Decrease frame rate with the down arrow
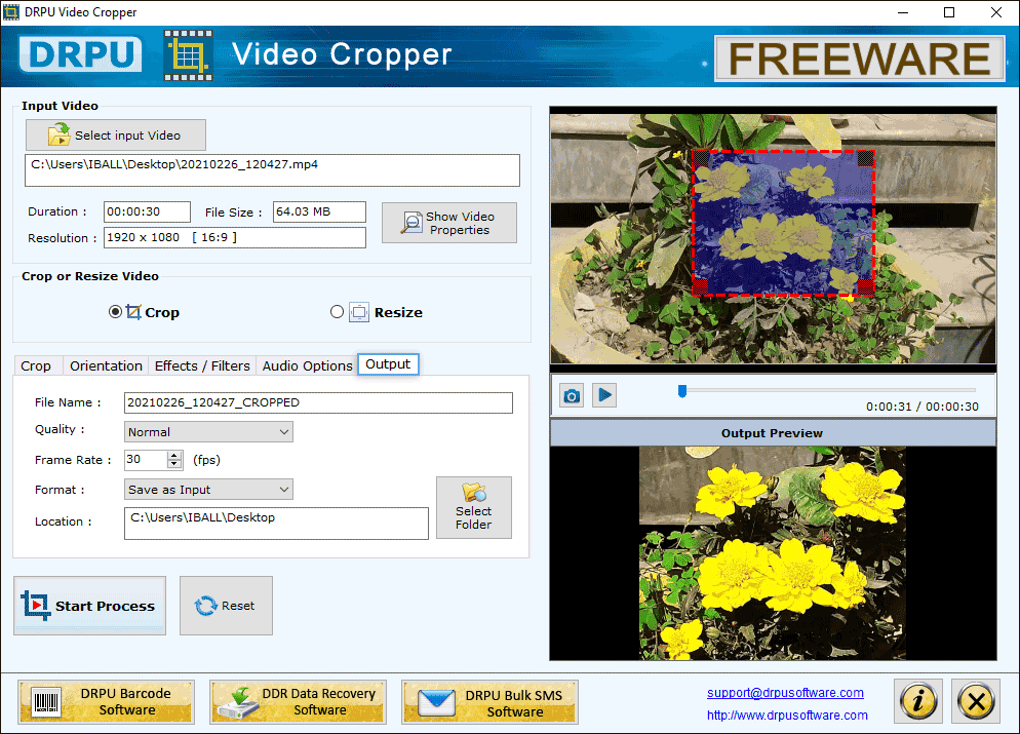Viewport: 1020px width, 734px height. tap(174, 464)
